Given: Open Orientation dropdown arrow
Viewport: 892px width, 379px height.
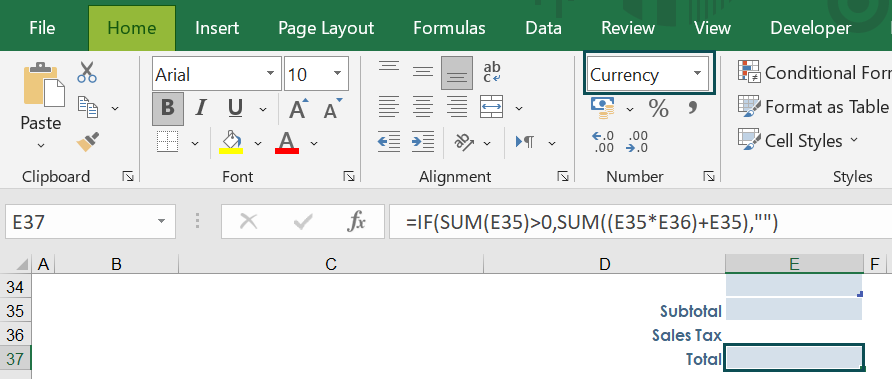Looking at the screenshot, I should click(487, 143).
